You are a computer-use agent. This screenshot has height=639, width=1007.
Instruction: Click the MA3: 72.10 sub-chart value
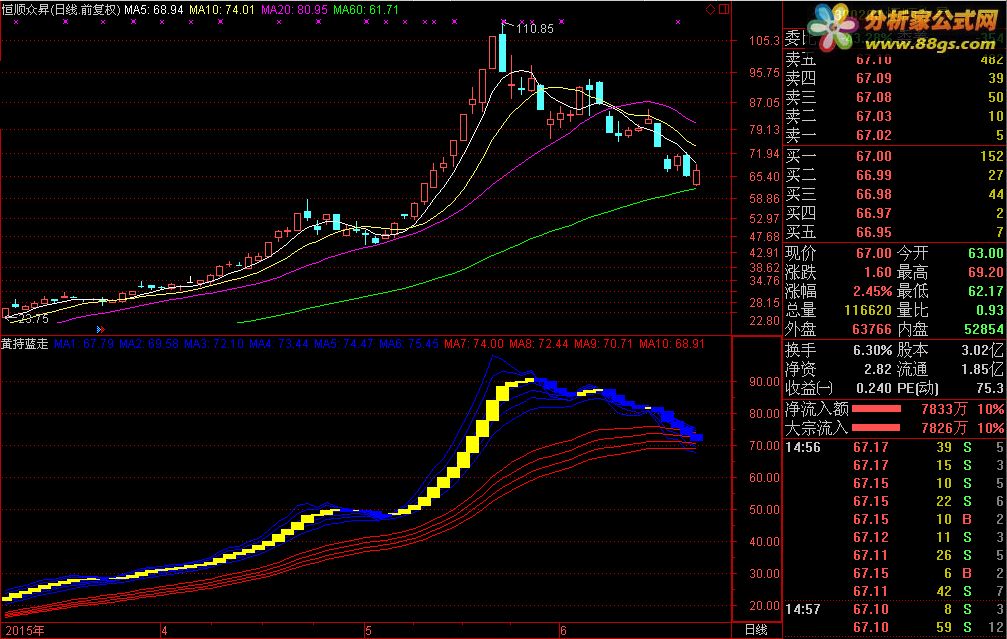click(x=214, y=344)
